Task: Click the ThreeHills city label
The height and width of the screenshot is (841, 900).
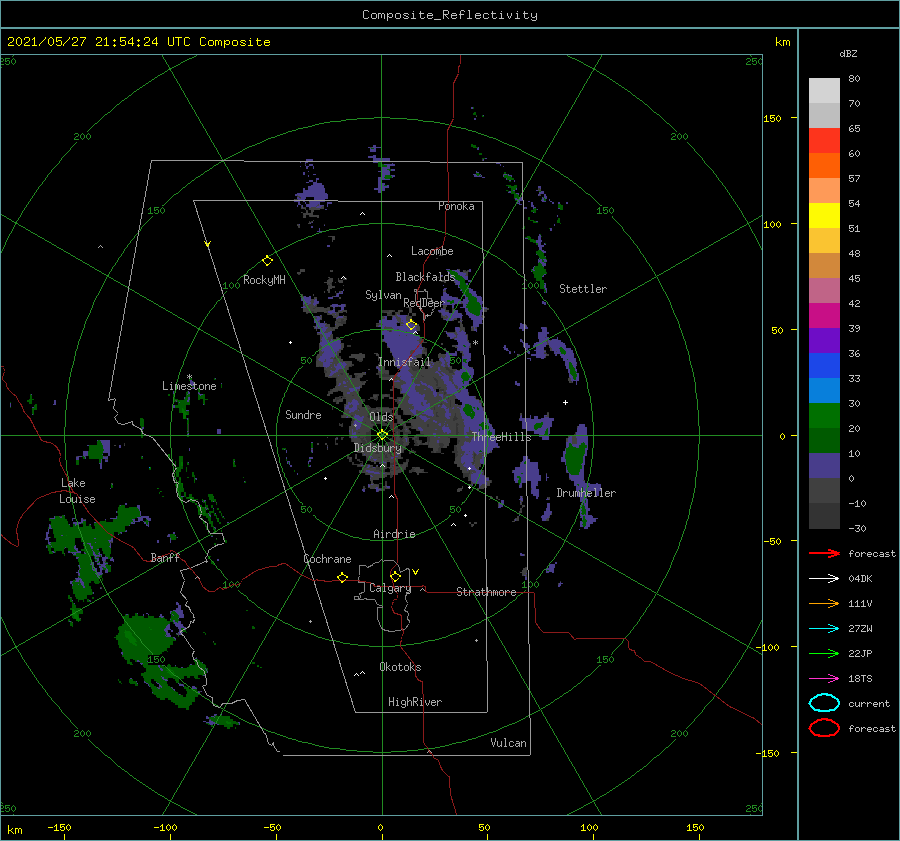Action: [501, 437]
